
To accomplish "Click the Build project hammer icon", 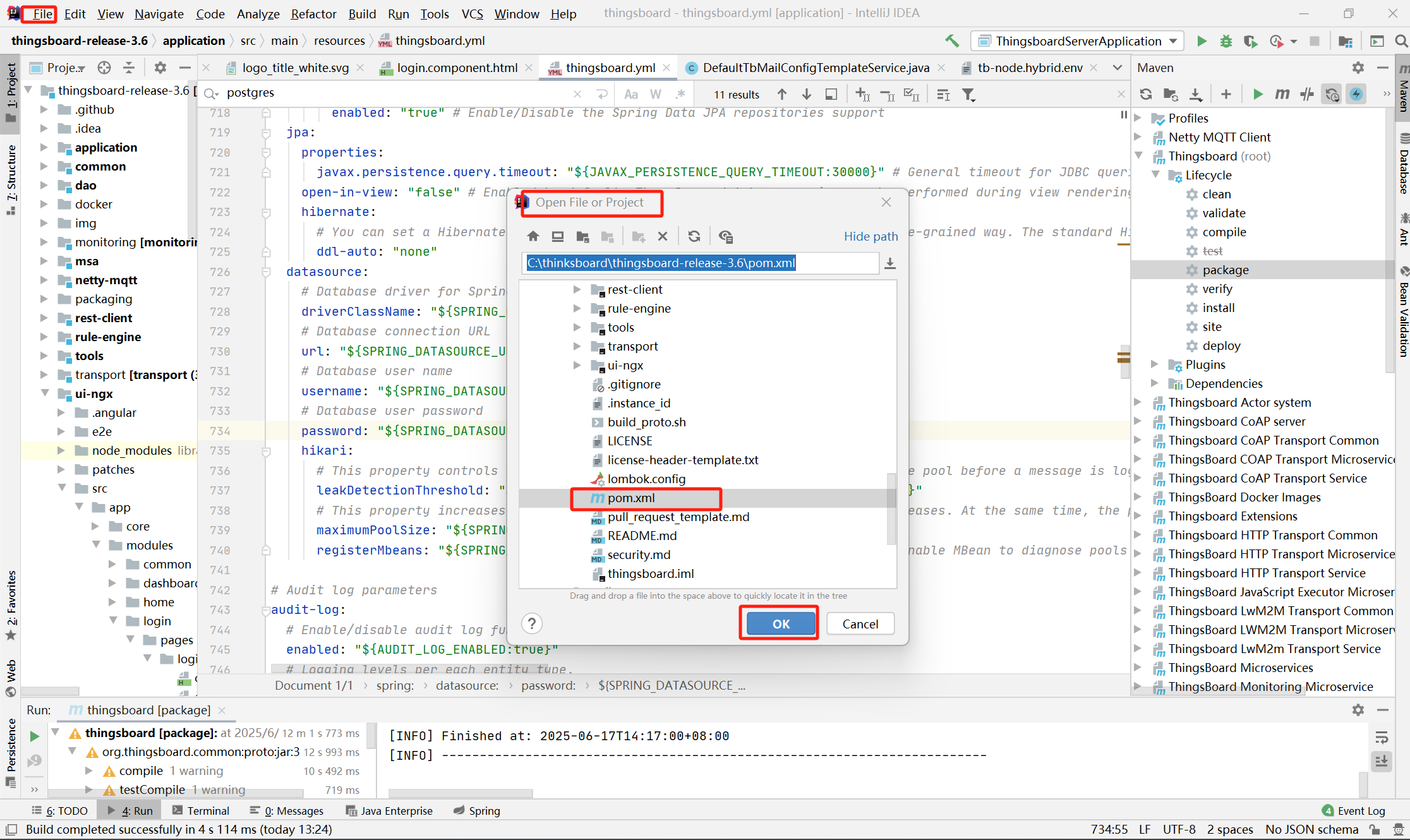I will tap(952, 41).
